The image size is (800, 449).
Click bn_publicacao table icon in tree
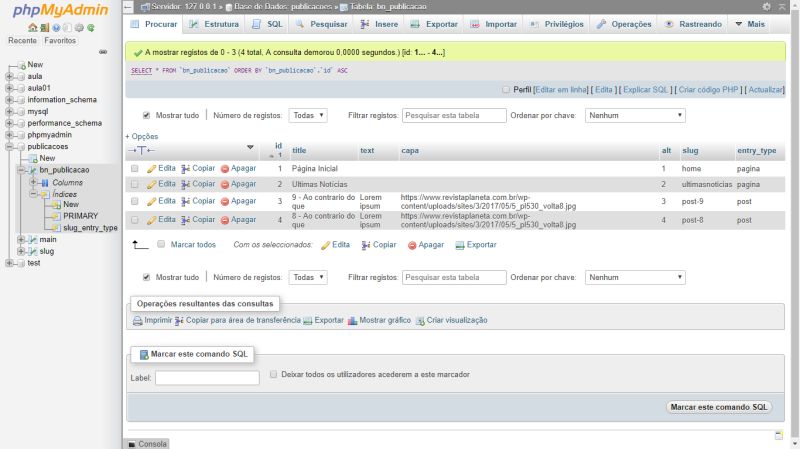[33, 170]
